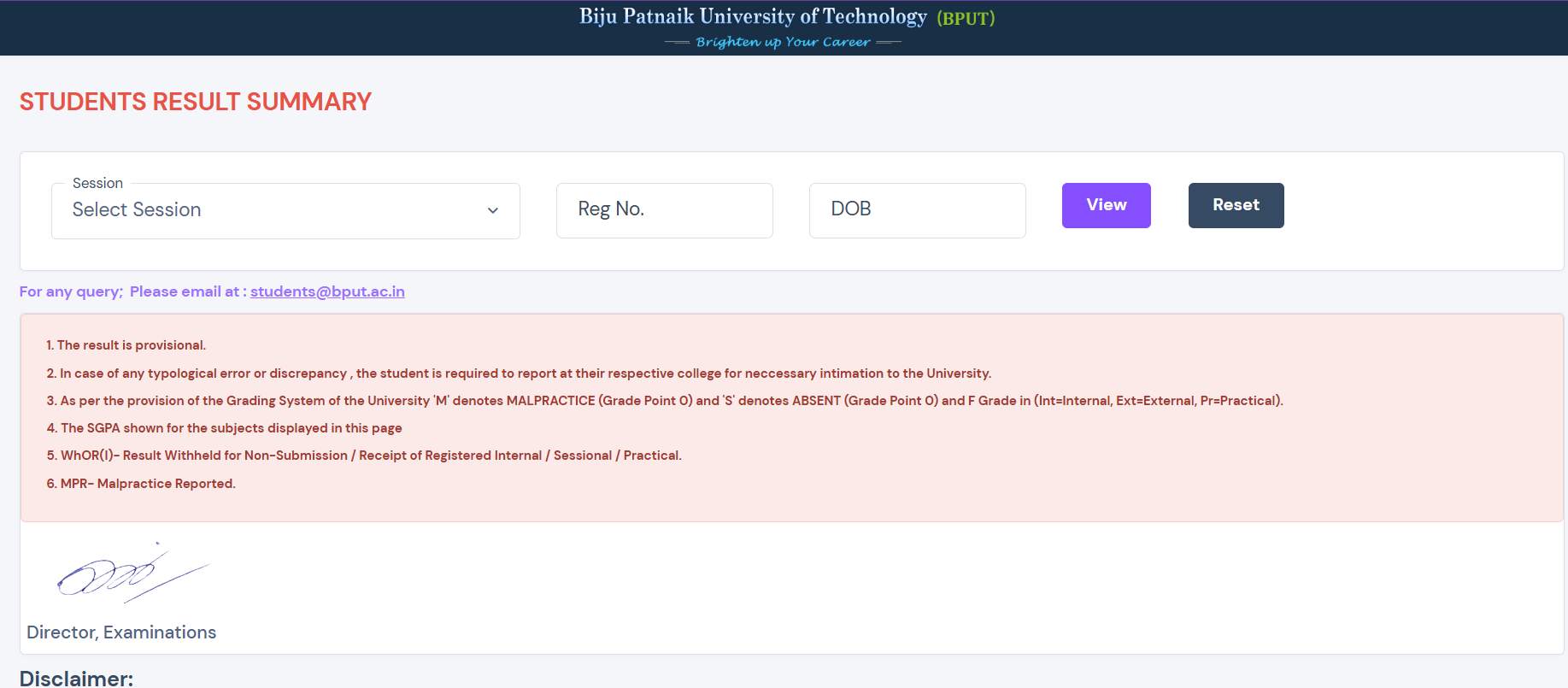
Task: Click the Director's signature image
Action: point(133,573)
